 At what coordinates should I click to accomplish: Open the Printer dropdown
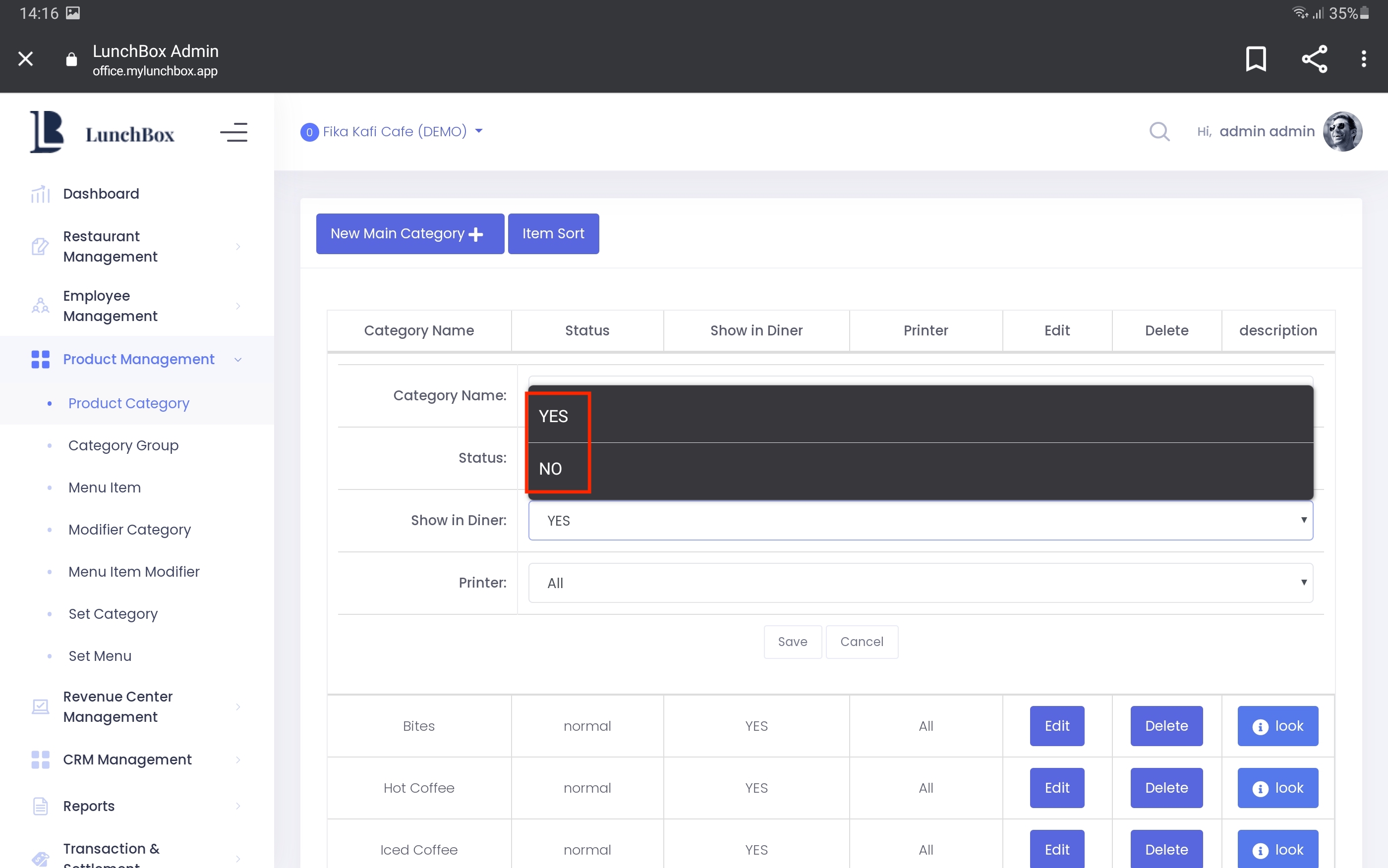click(x=920, y=583)
